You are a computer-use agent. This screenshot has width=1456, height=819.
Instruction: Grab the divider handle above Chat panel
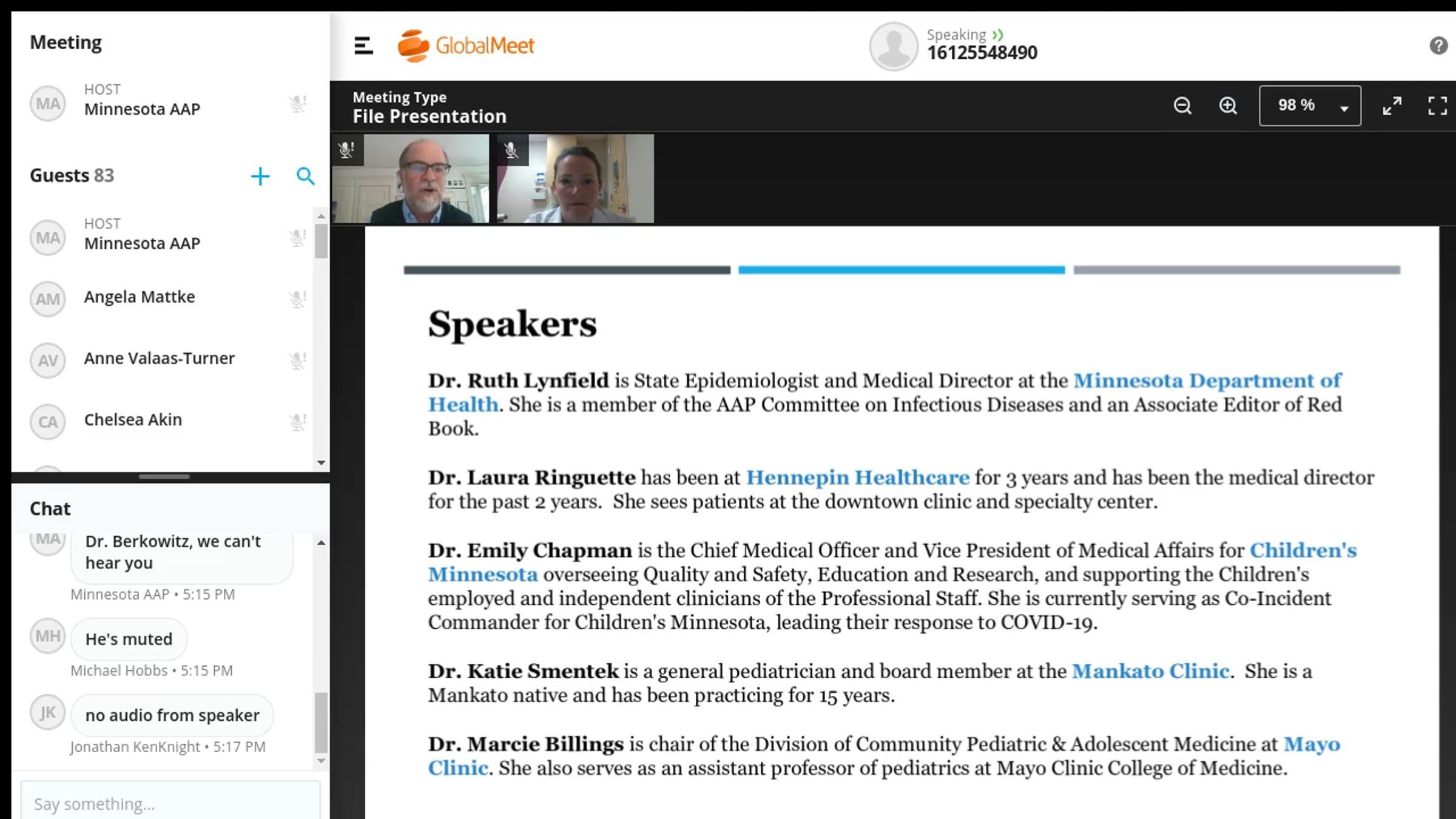click(164, 477)
